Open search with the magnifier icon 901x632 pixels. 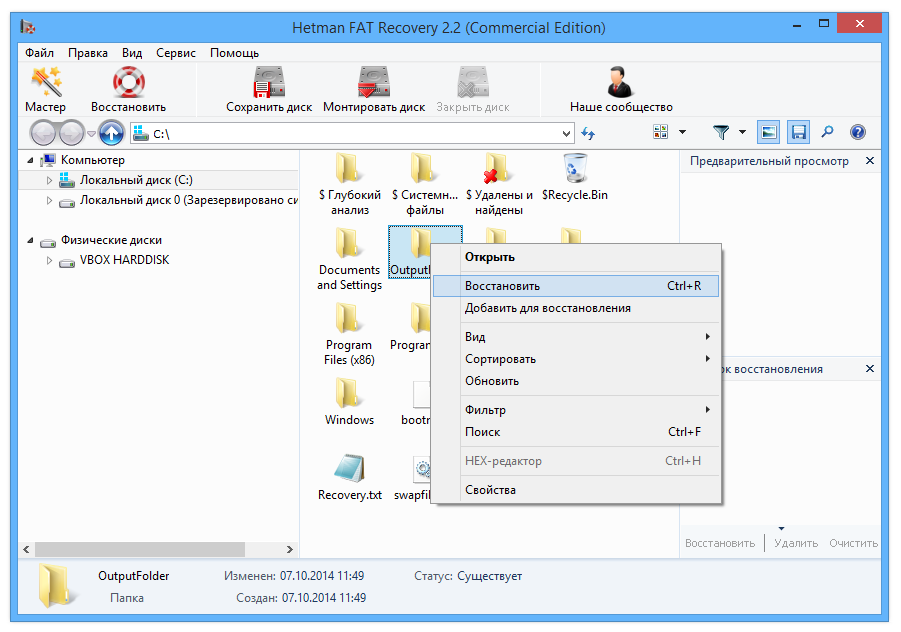tap(827, 132)
